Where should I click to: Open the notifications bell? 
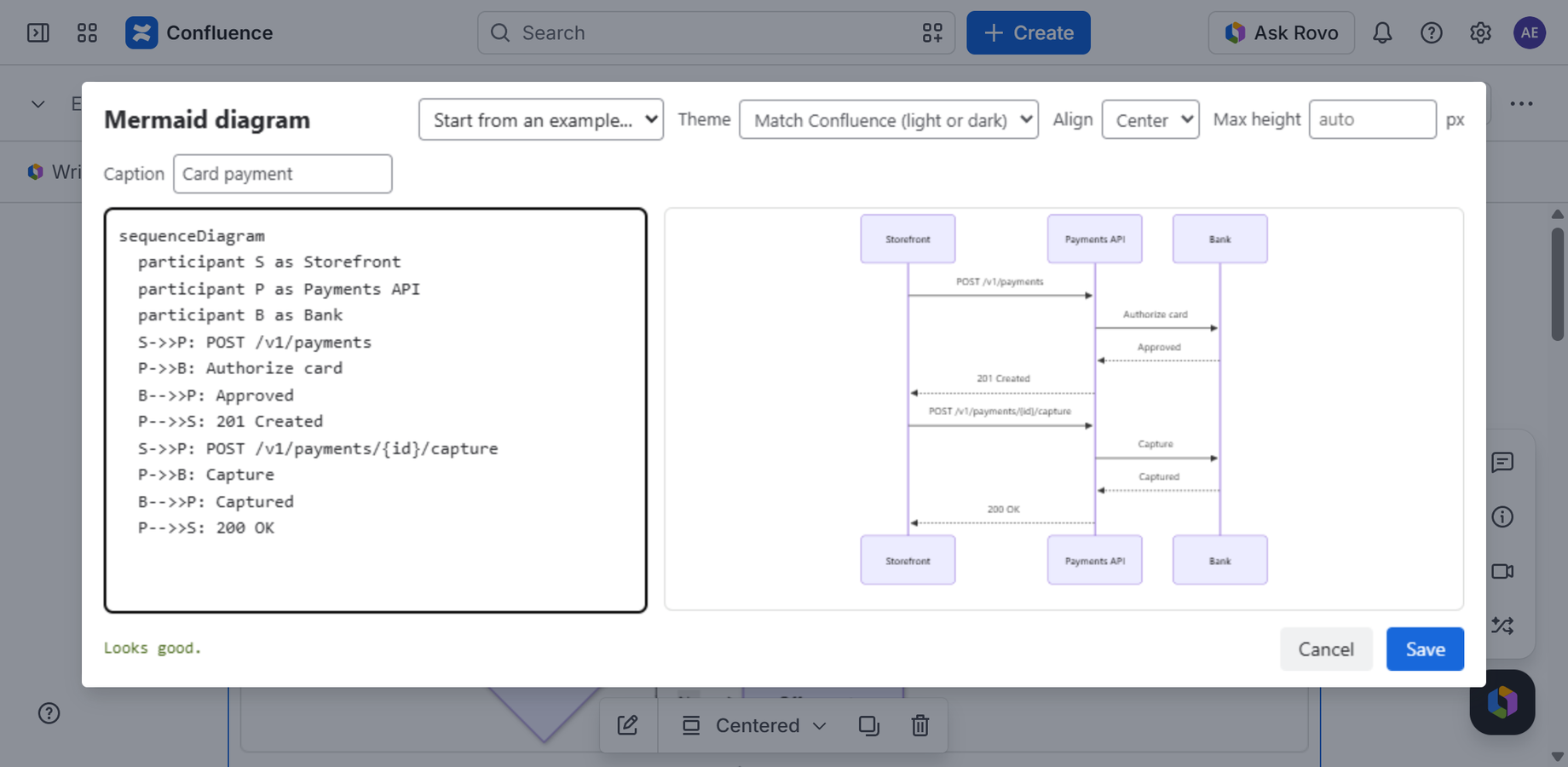point(1382,32)
